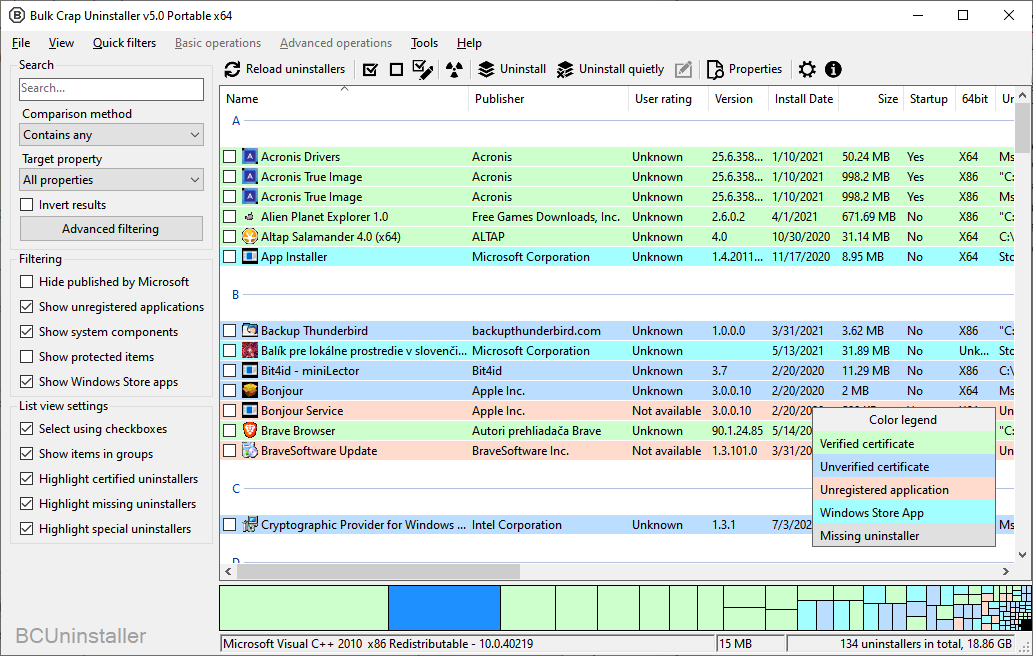Tick the checkbox beside Brave Browser
The height and width of the screenshot is (656, 1033).
(230, 431)
